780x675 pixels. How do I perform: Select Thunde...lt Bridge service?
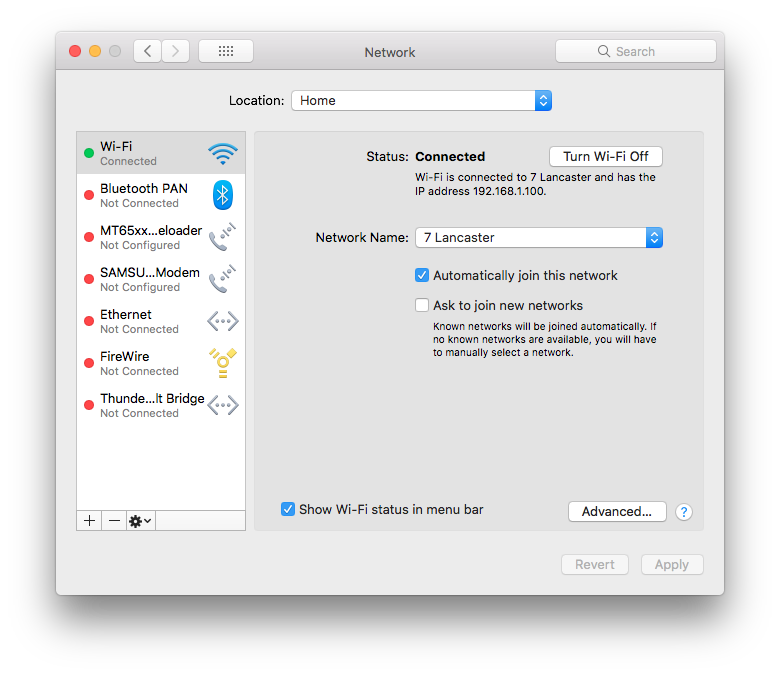[x=161, y=405]
